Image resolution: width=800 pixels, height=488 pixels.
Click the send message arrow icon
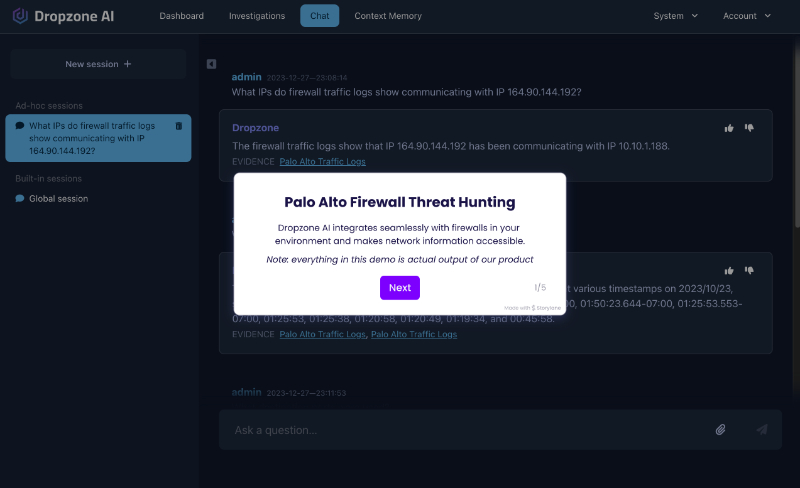click(x=762, y=430)
